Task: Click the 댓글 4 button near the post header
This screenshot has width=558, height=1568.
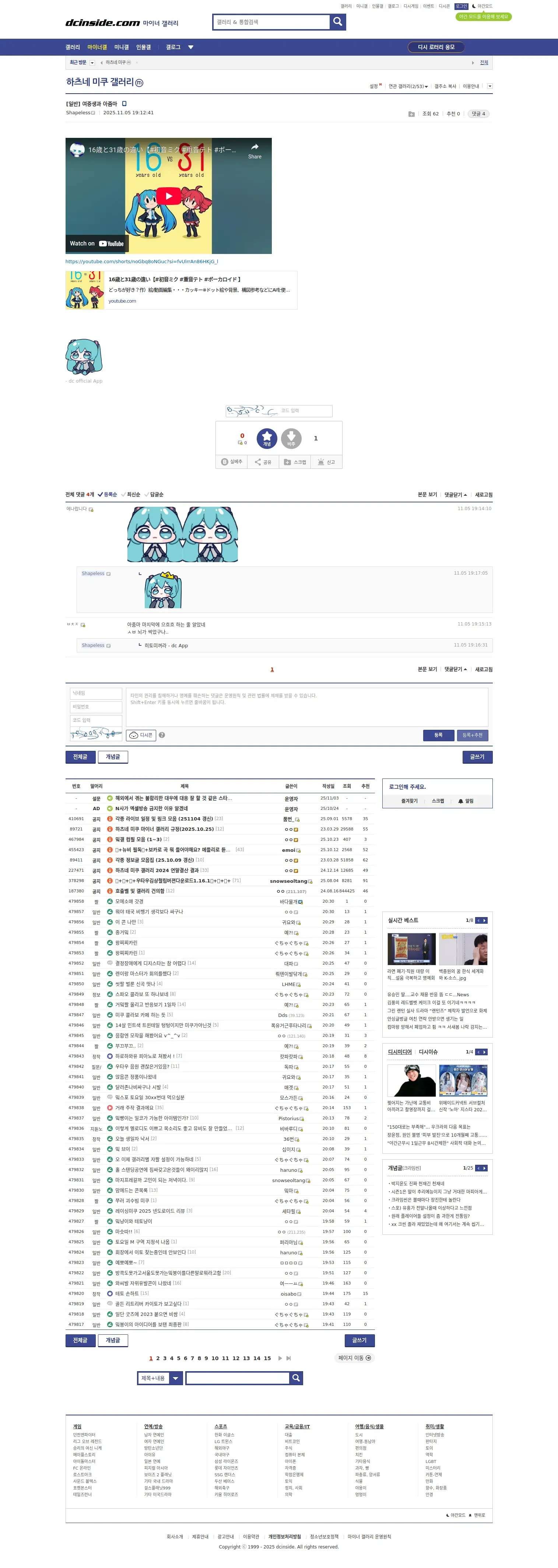Action: [478, 114]
